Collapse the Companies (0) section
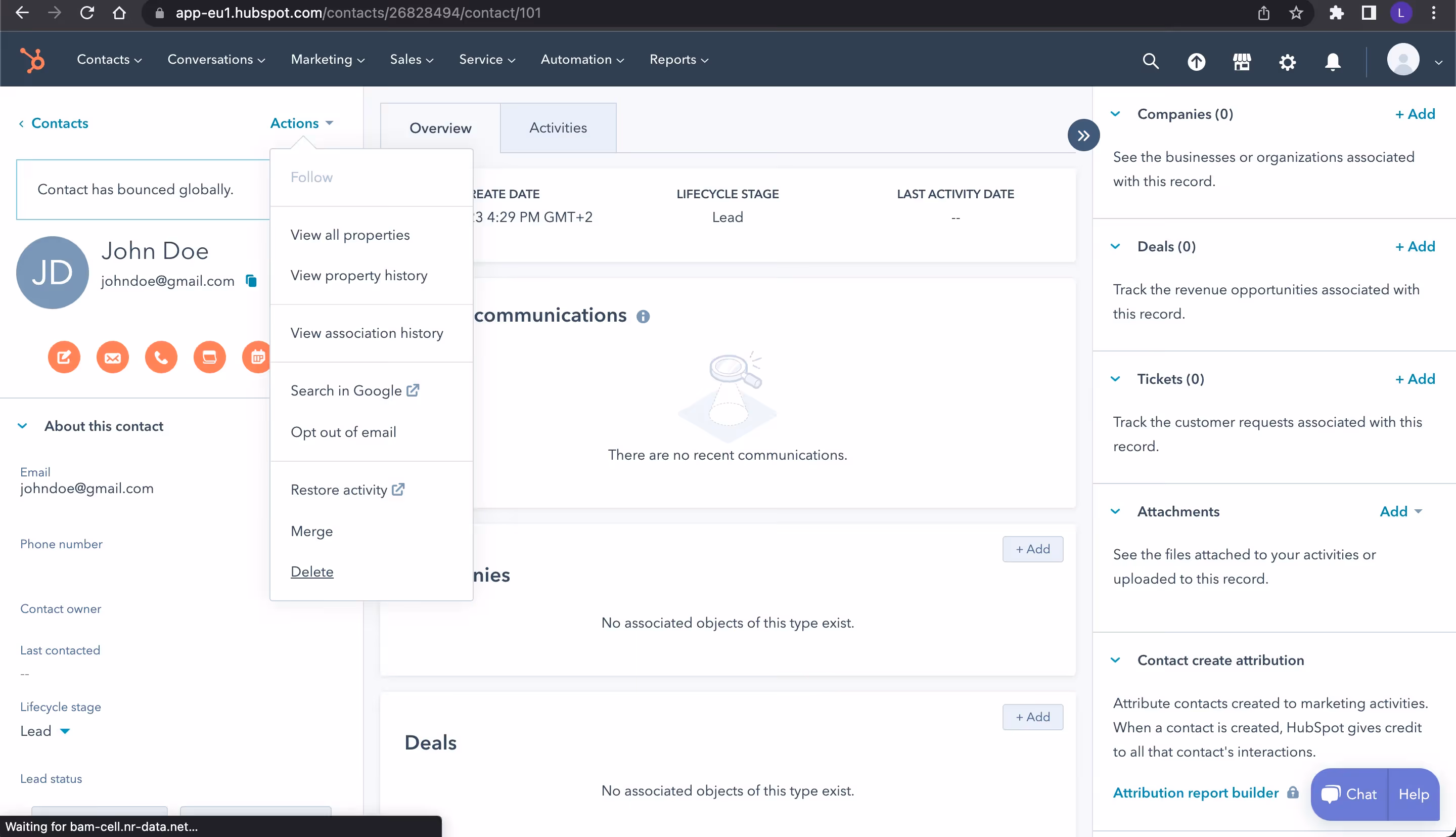Image resolution: width=1456 pixels, height=837 pixels. pos(1115,114)
